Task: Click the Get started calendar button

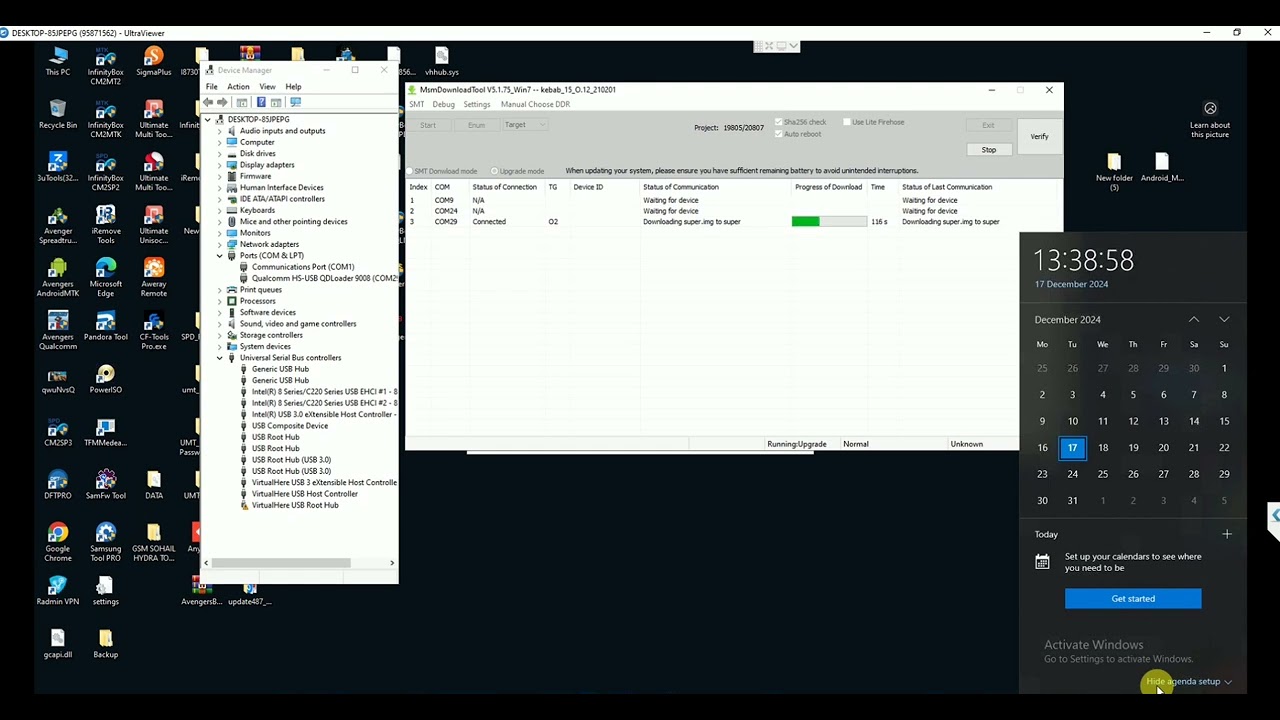Action: pos(1133,599)
